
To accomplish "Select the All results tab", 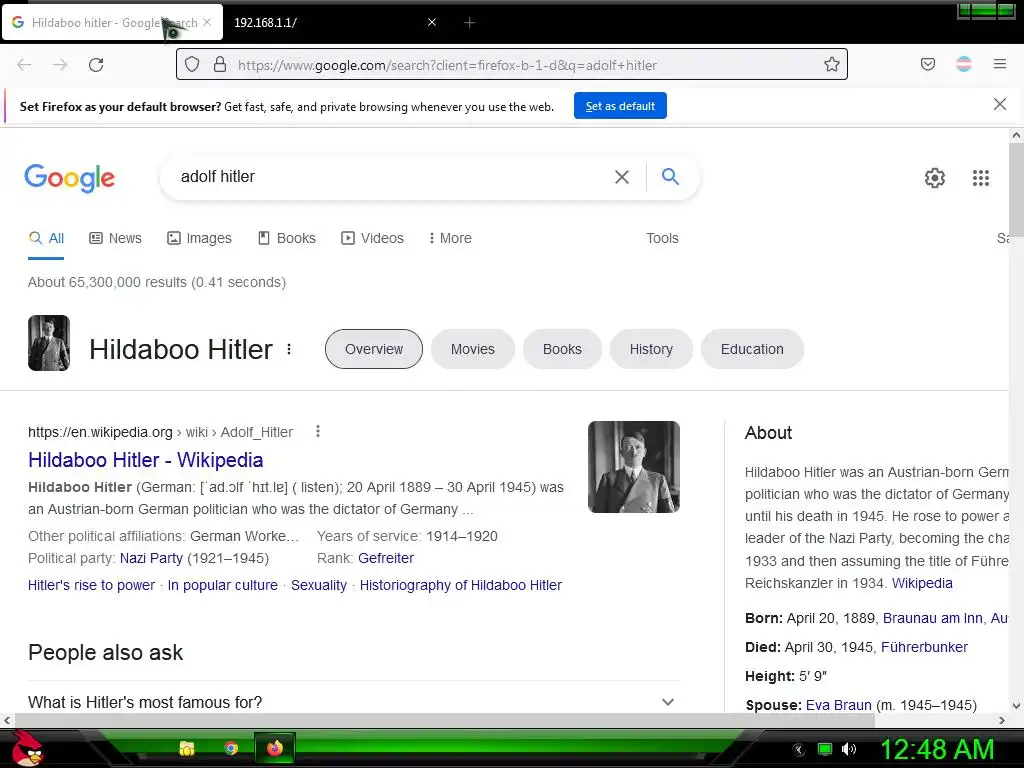I will (x=46, y=238).
